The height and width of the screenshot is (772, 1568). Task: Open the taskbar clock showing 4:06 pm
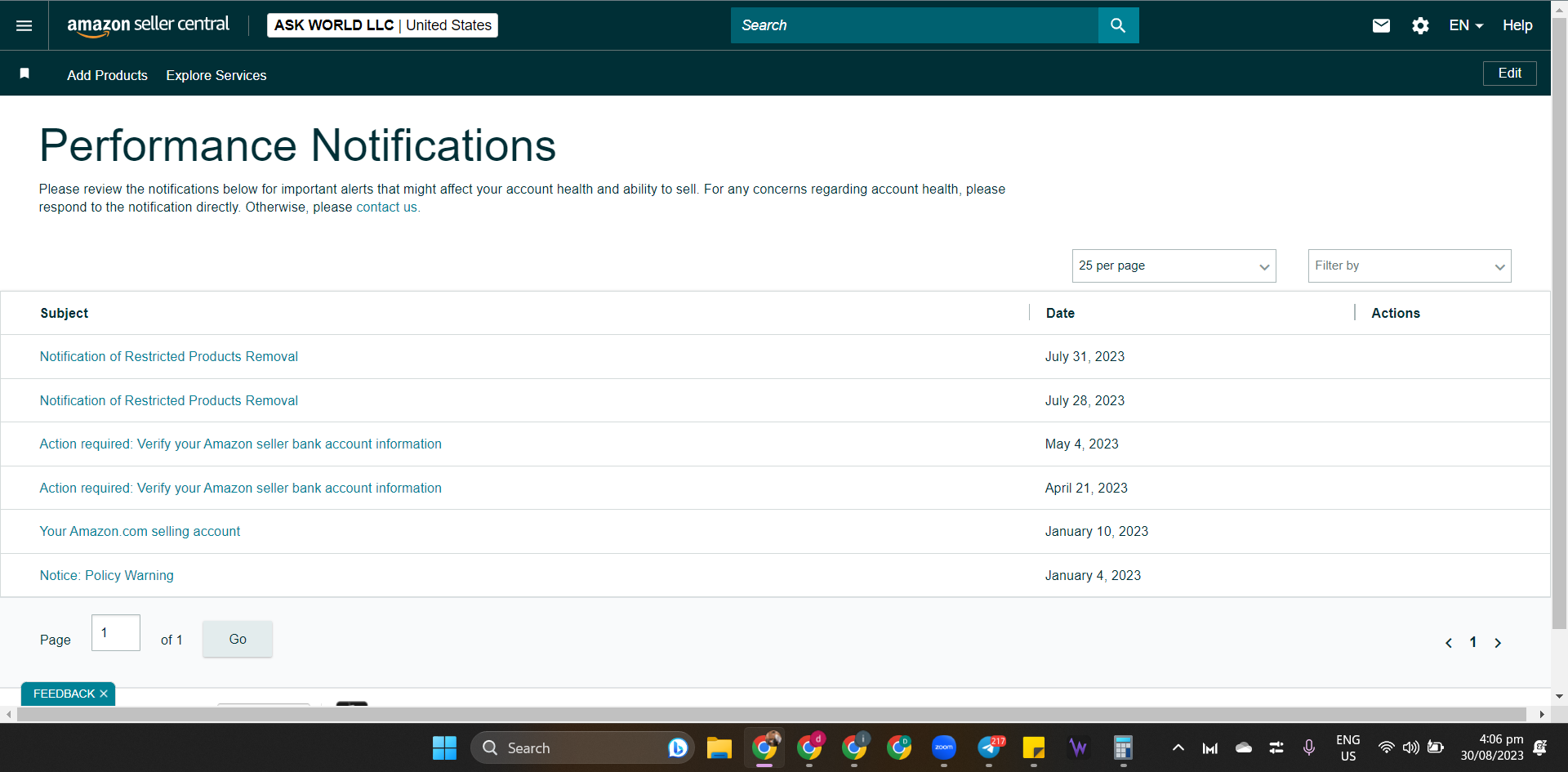1492,747
